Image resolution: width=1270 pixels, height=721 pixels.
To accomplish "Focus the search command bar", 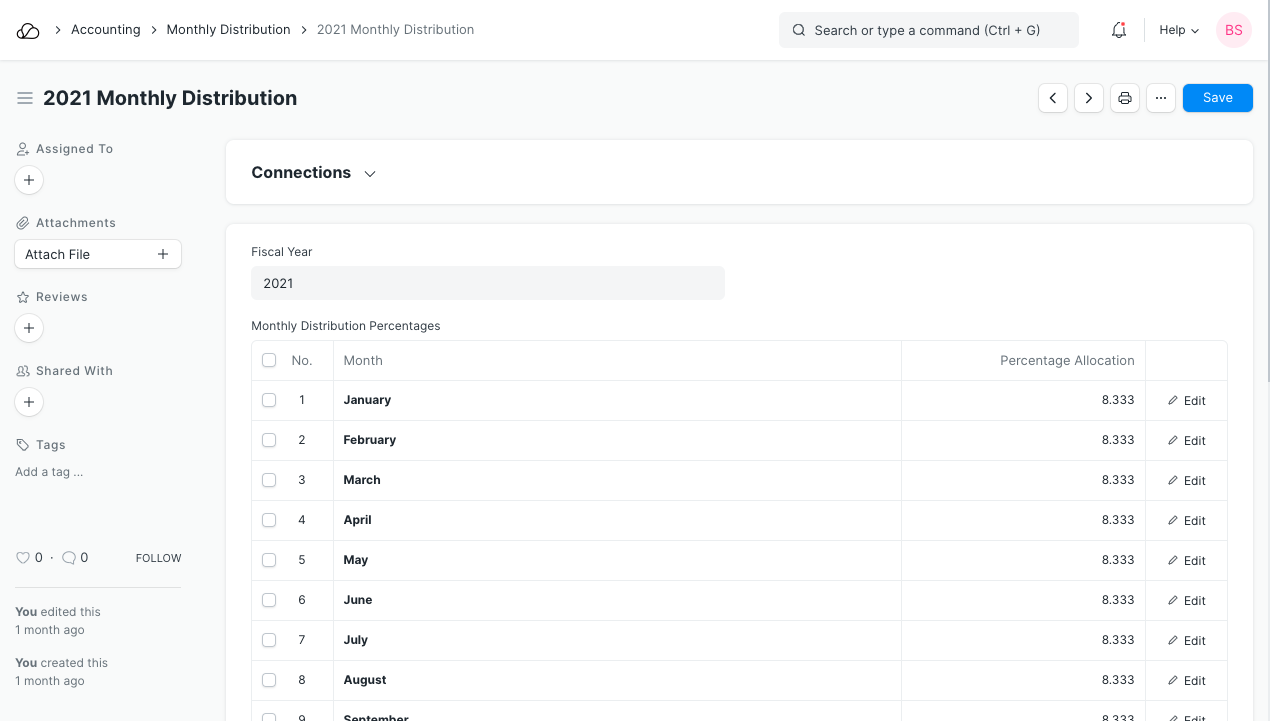I will (x=928, y=30).
